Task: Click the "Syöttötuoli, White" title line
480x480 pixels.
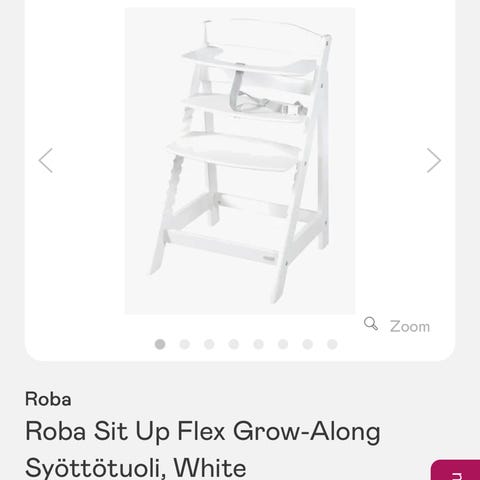Action: 136,467
